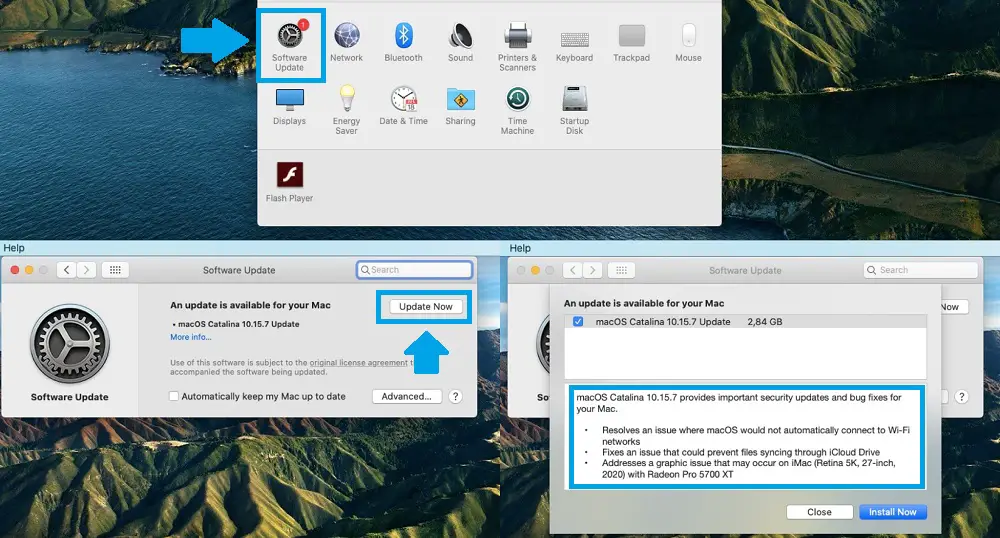Open Time Machine preferences
Screen dimensions: 1000x538
point(517,108)
